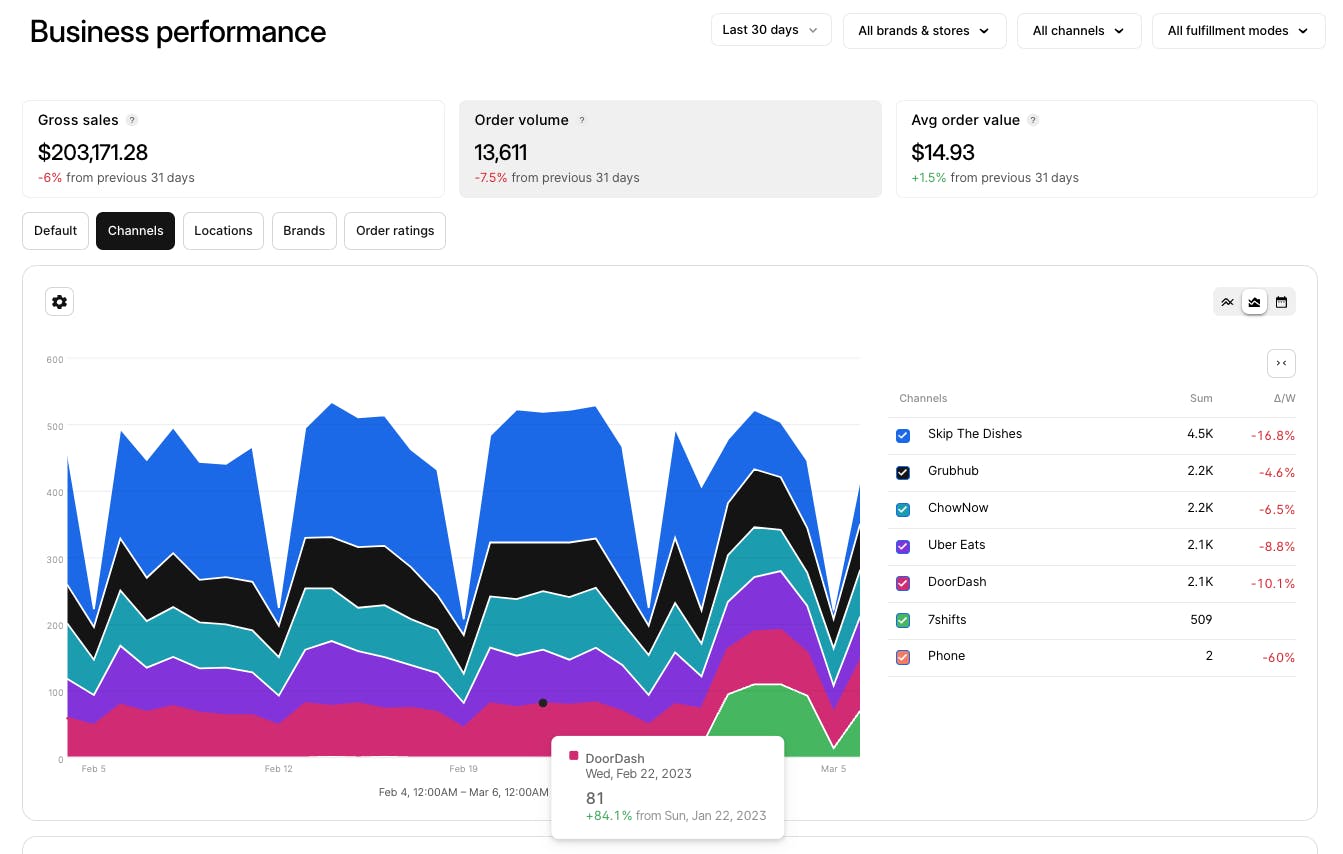The height and width of the screenshot is (854, 1343).
Task: Uncheck the Skip The Dishes channel
Action: click(903, 435)
